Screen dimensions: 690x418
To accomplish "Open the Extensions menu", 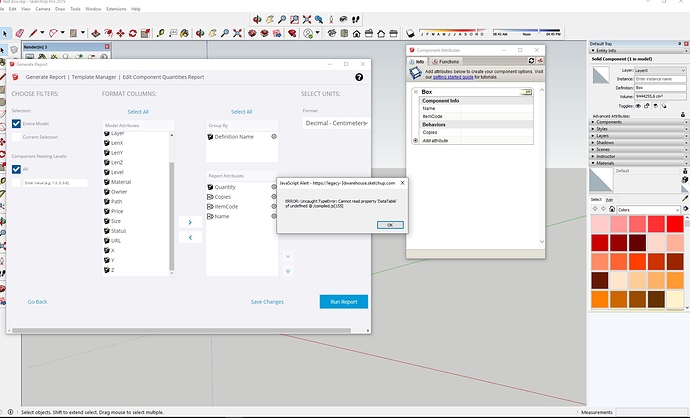I will (116, 9).
